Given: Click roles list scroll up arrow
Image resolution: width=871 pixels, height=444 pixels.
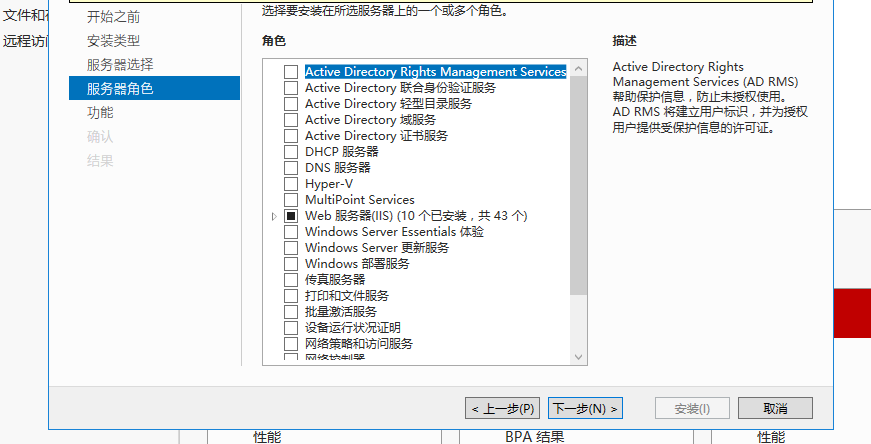Looking at the screenshot, I should point(578,68).
